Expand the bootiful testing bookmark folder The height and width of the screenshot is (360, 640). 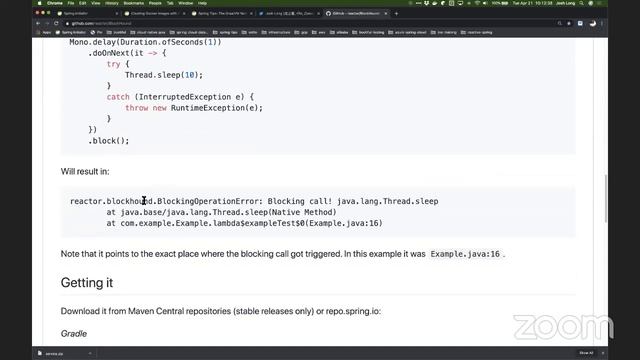click(x=369, y=32)
